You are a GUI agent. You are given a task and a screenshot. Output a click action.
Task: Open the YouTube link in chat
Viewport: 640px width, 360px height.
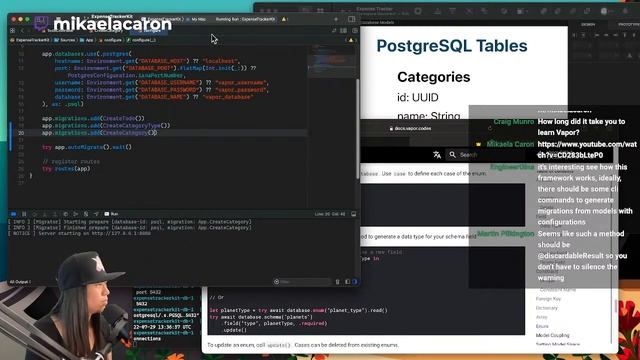587,150
